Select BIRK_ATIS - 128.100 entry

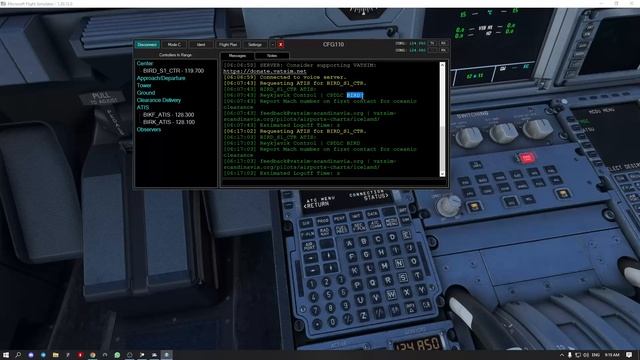point(169,122)
